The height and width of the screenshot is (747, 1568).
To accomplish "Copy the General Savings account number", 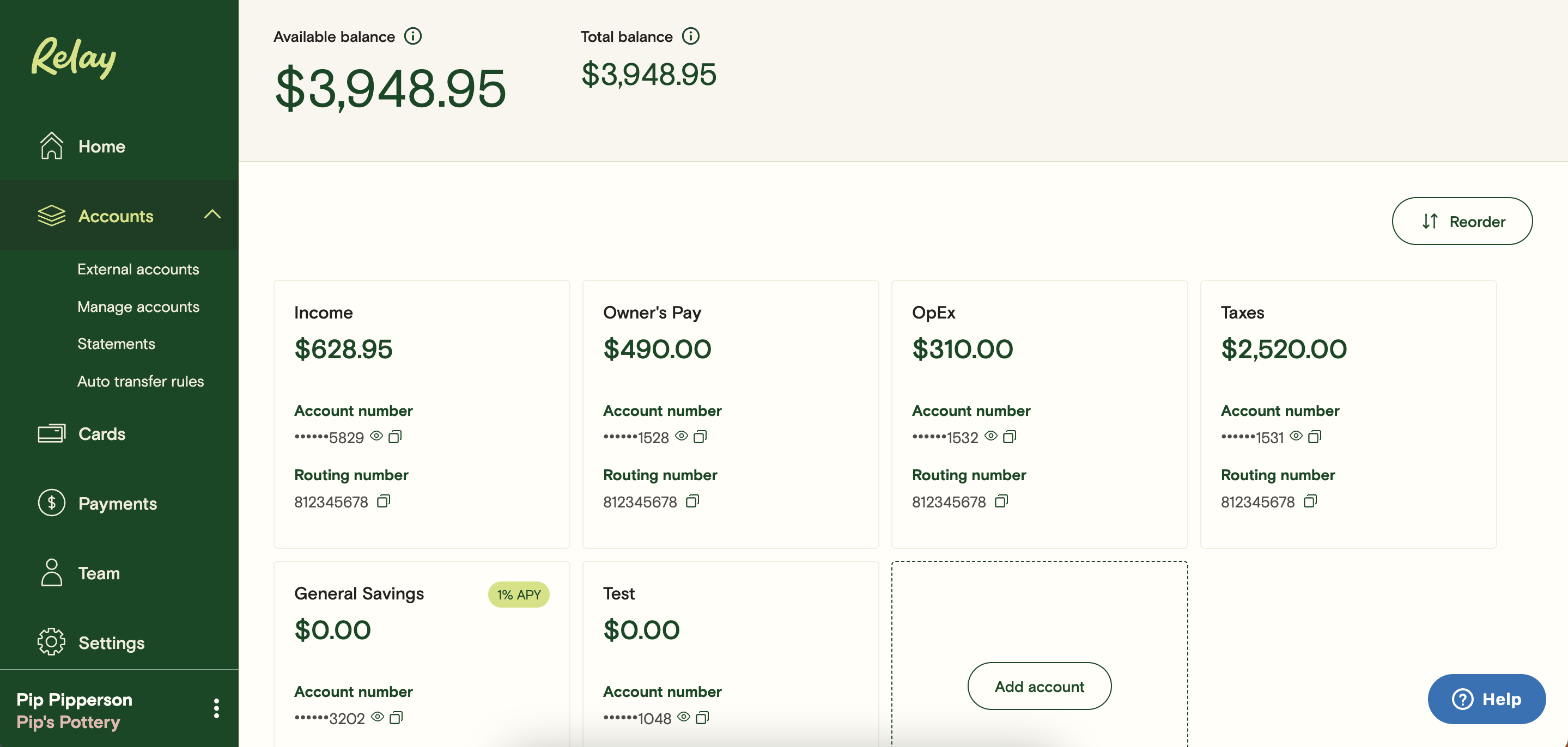I will point(396,718).
